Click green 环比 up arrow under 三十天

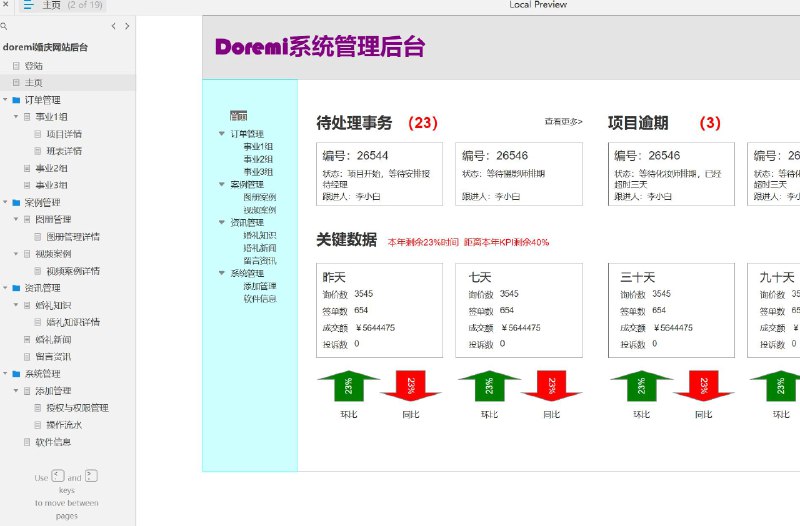coord(641,386)
